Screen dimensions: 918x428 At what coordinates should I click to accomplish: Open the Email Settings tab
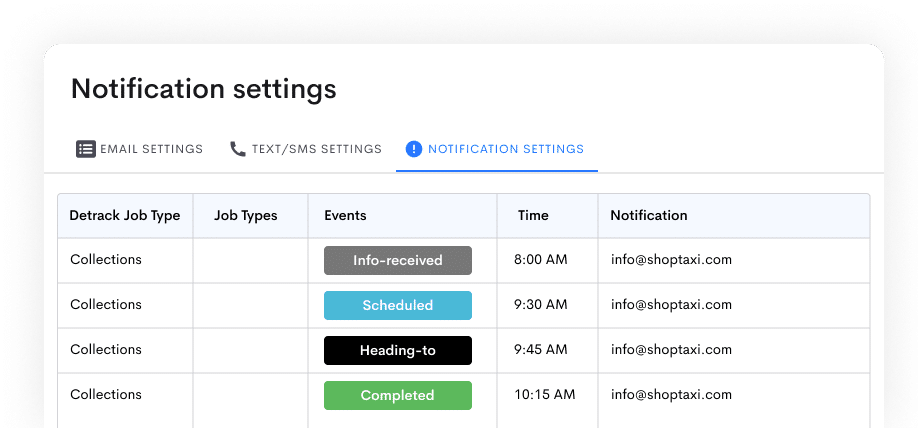(x=139, y=149)
